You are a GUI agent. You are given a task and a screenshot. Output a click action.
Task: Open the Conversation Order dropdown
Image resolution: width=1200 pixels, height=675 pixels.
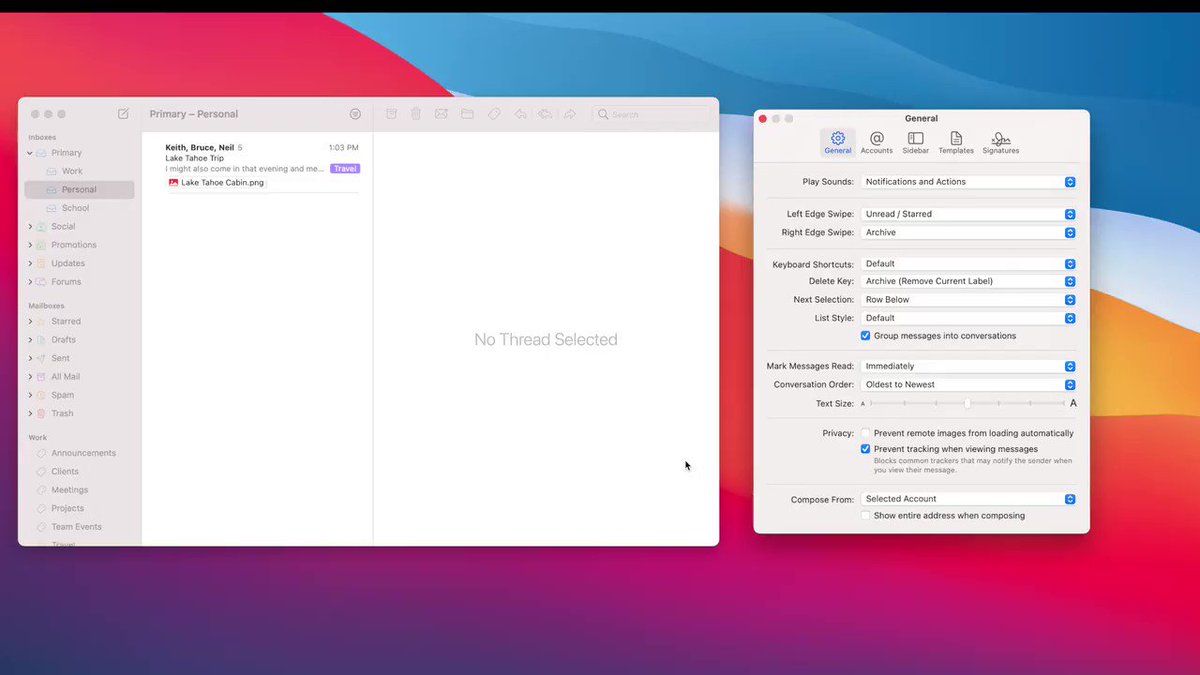tap(969, 385)
